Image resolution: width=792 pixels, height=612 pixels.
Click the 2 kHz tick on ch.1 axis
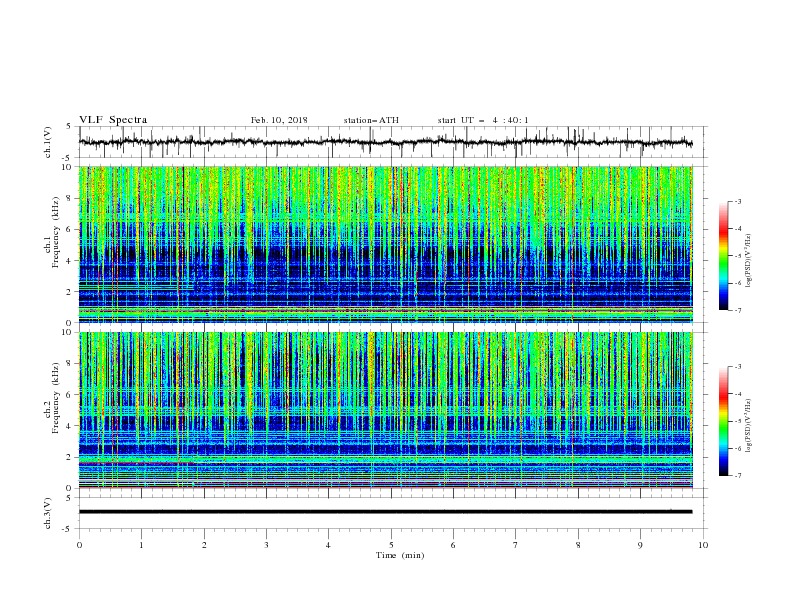(x=69, y=292)
